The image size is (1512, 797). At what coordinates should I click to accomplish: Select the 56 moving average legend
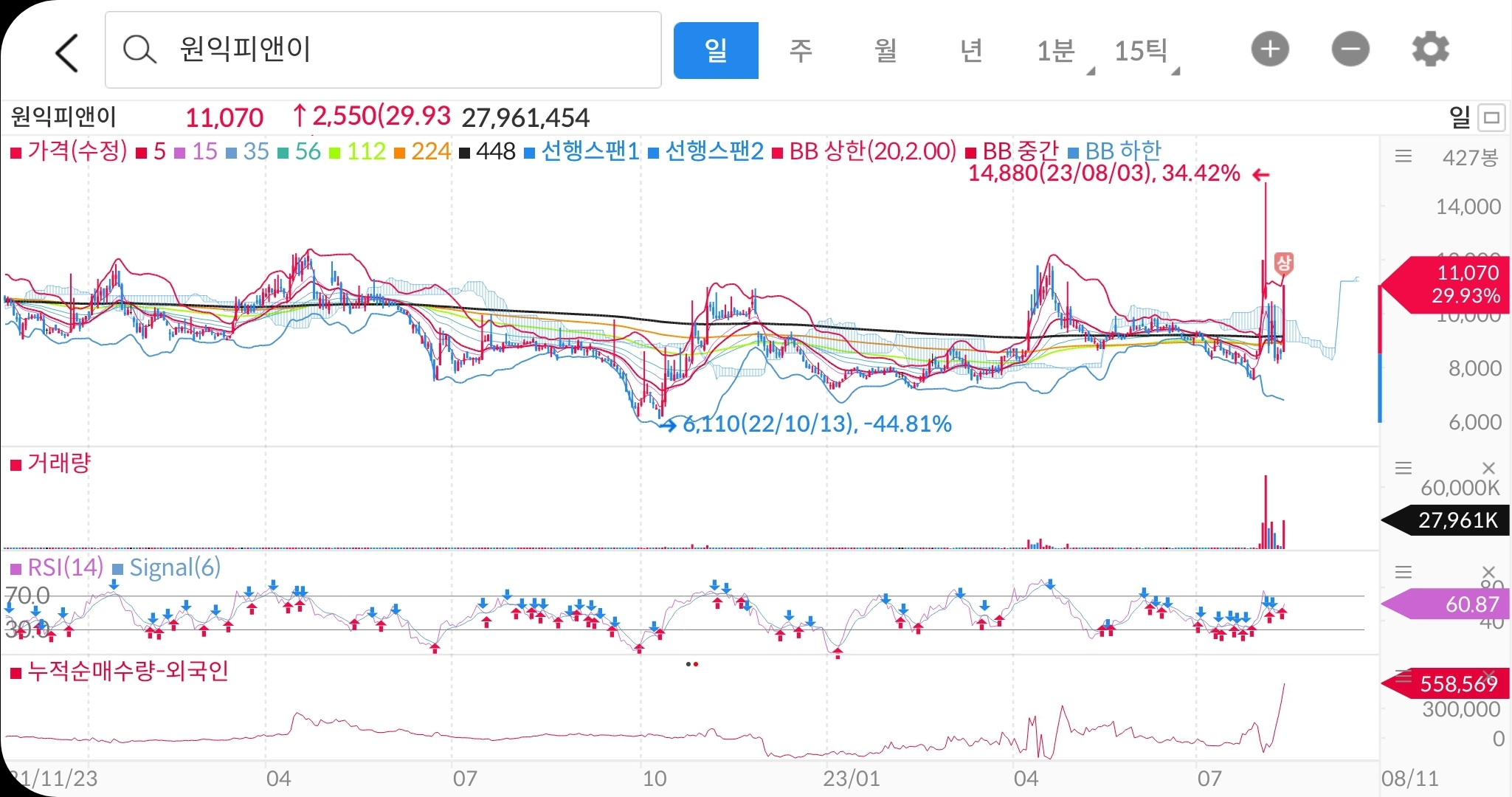(300, 151)
